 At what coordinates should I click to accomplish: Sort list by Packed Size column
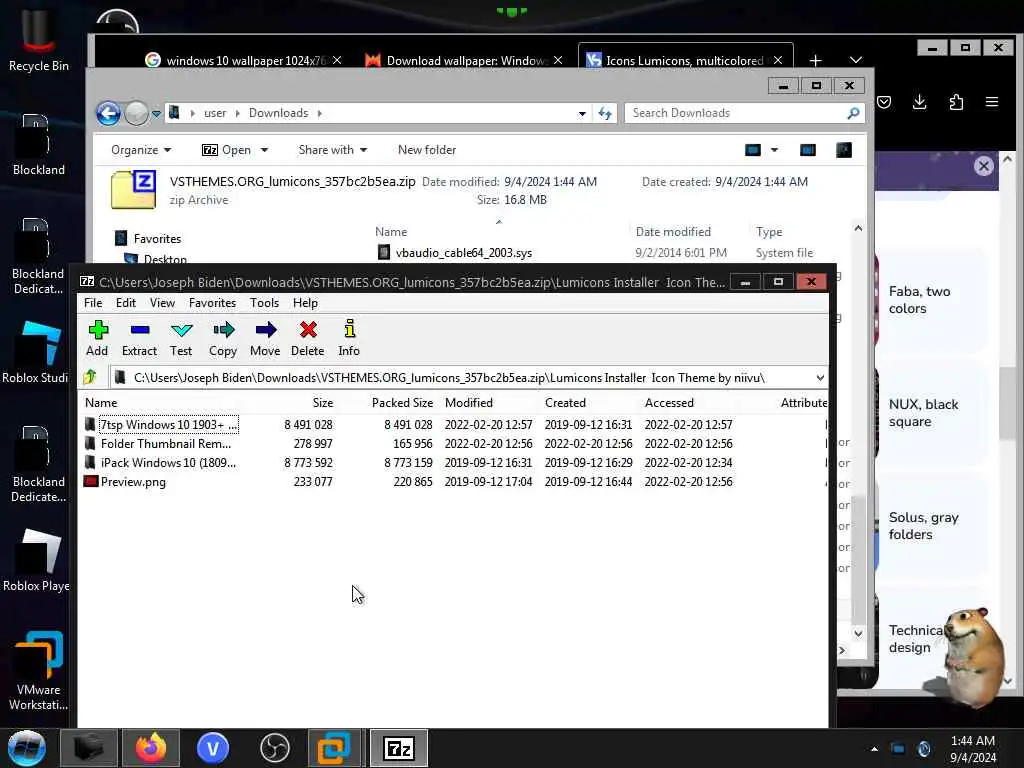pyautogui.click(x=402, y=403)
